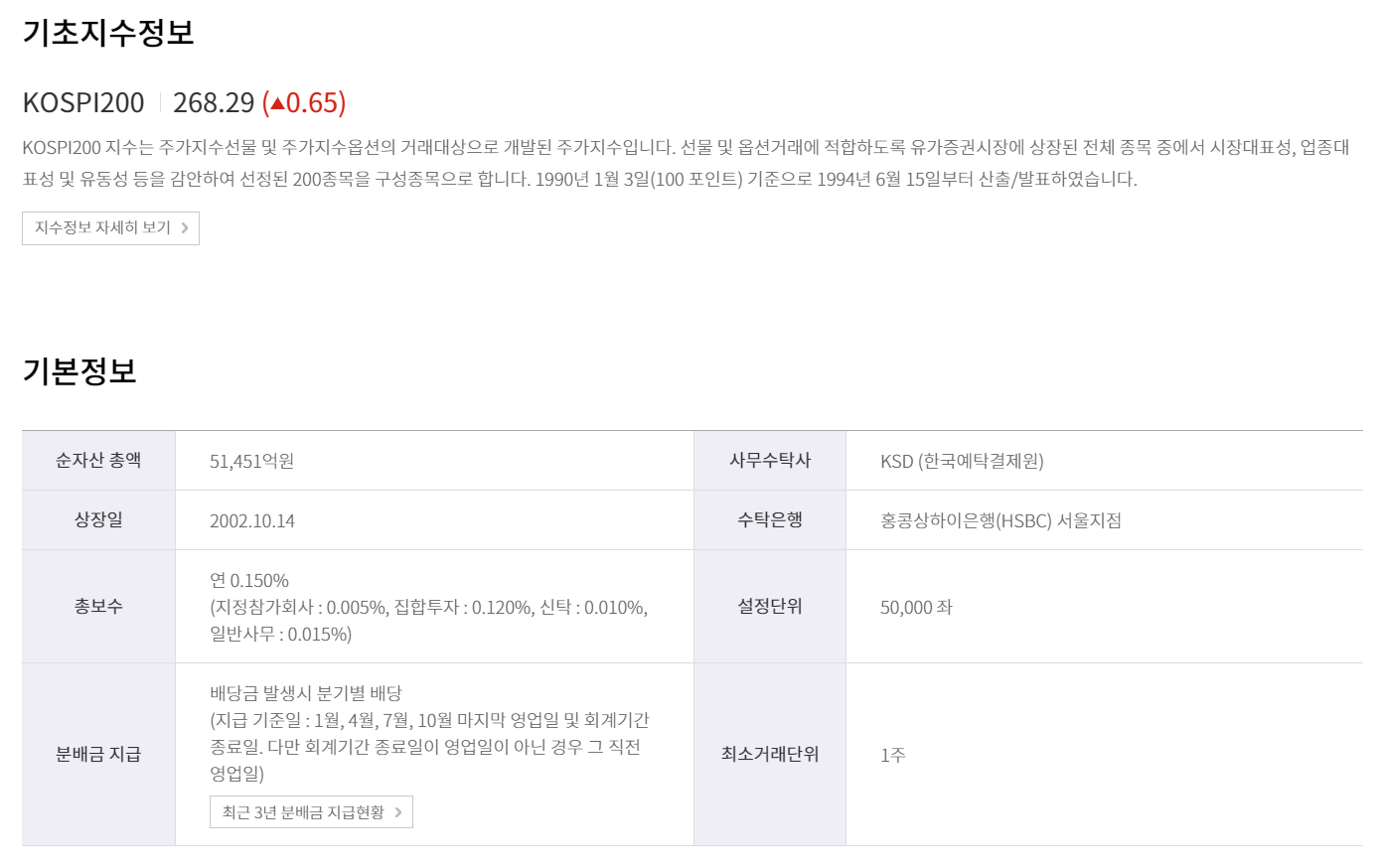Screen dimensions: 1379x868
Task: Open 지수정보 자세히 보기
Action: pyautogui.click(x=109, y=228)
